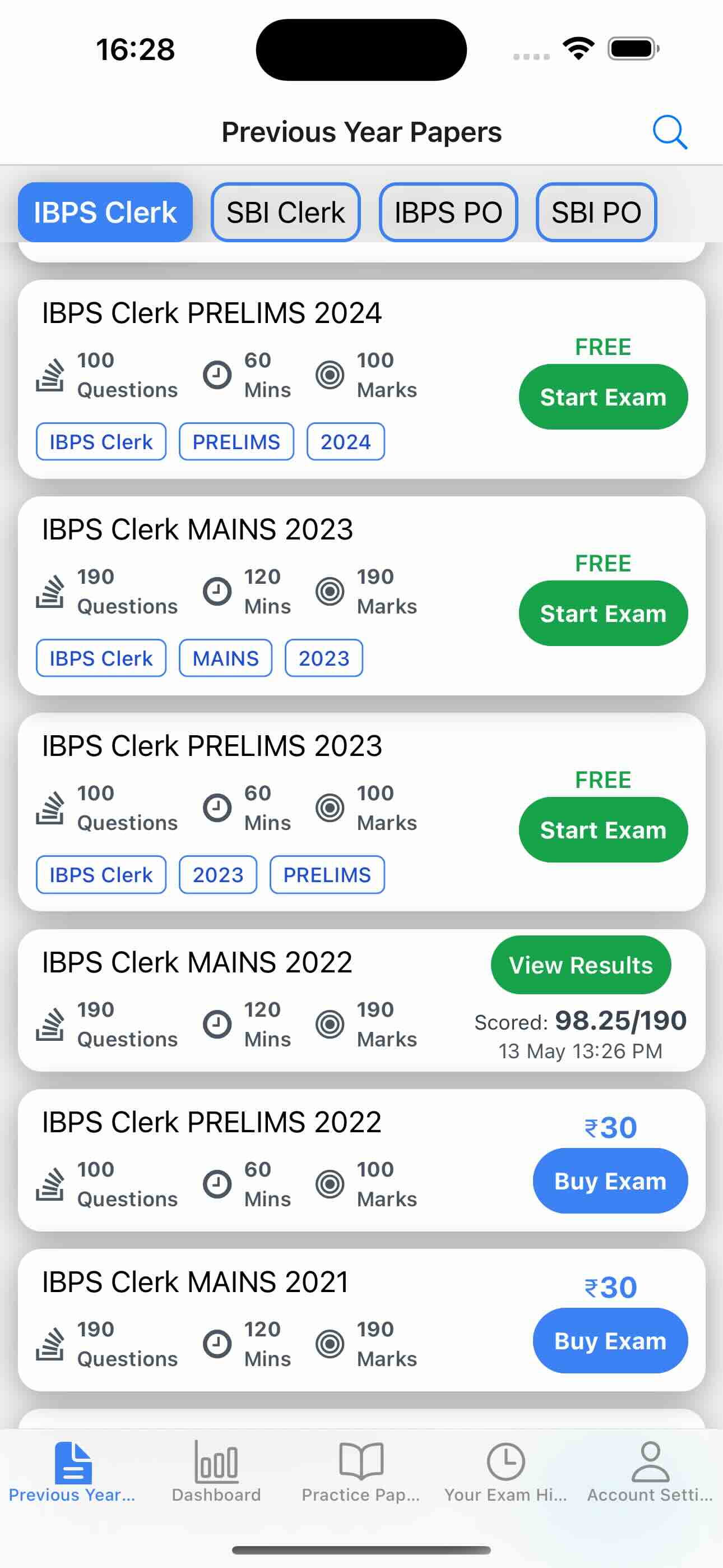The image size is (723, 1568).
Task: Open Practice Papers book icon
Action: point(361,1462)
